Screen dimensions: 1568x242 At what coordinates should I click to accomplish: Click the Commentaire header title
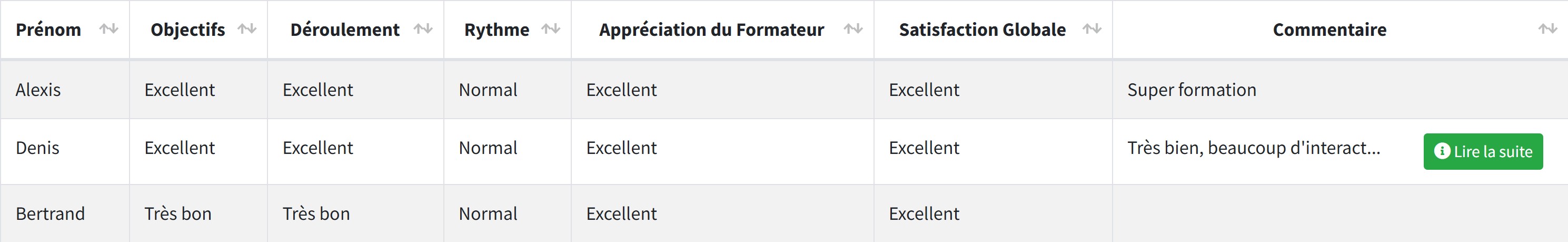pos(1330,29)
